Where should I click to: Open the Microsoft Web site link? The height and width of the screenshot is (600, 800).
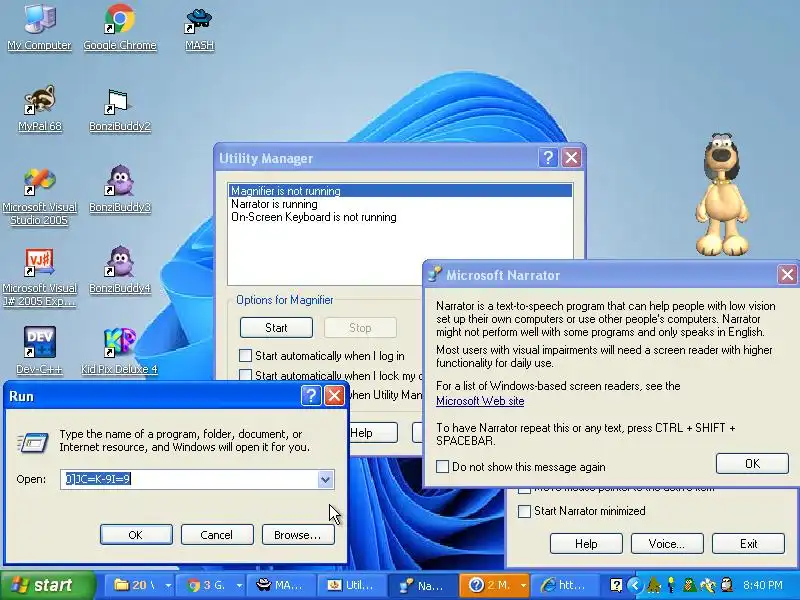(x=480, y=401)
